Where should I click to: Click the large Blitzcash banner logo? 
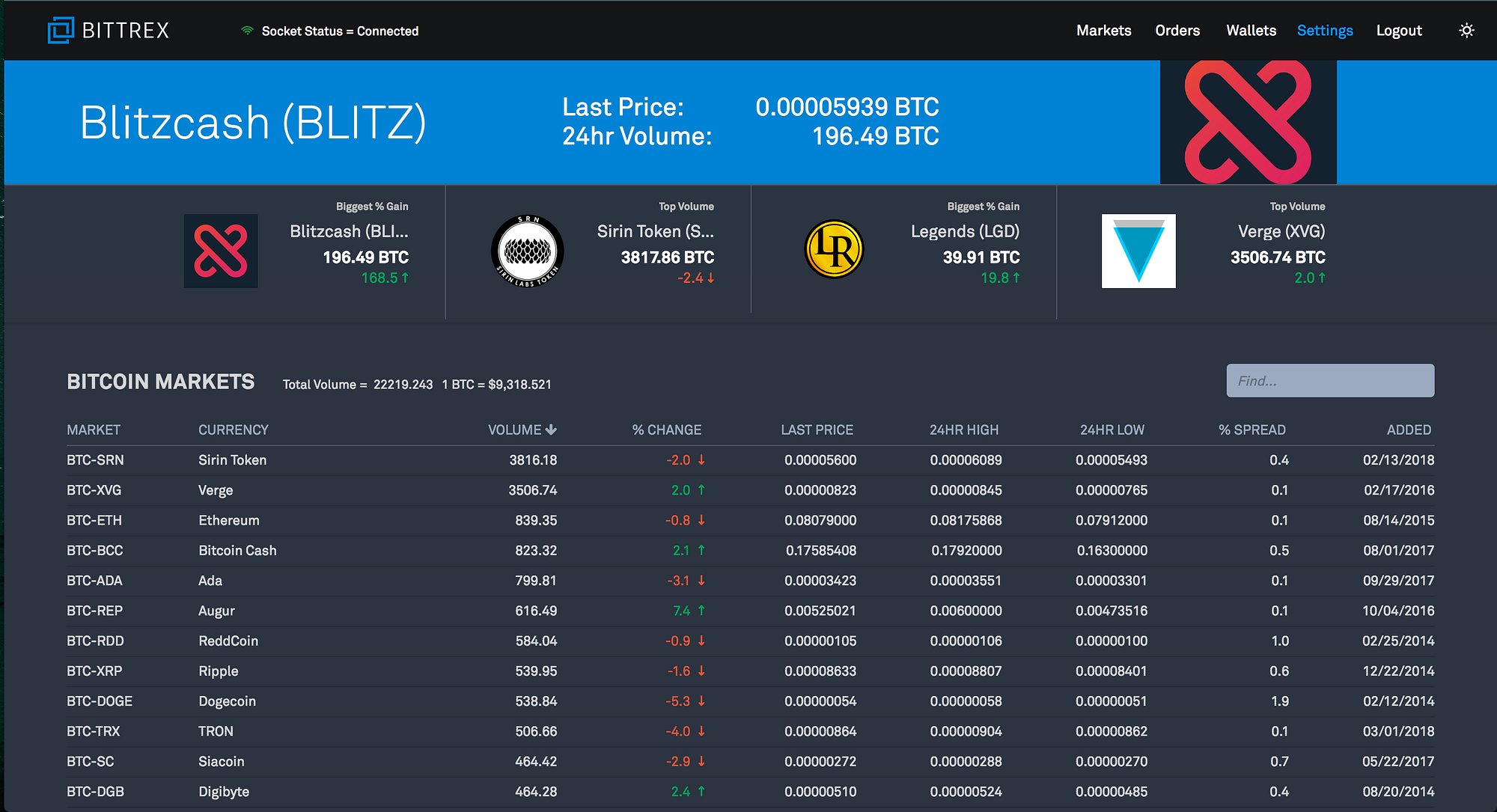tap(1248, 122)
